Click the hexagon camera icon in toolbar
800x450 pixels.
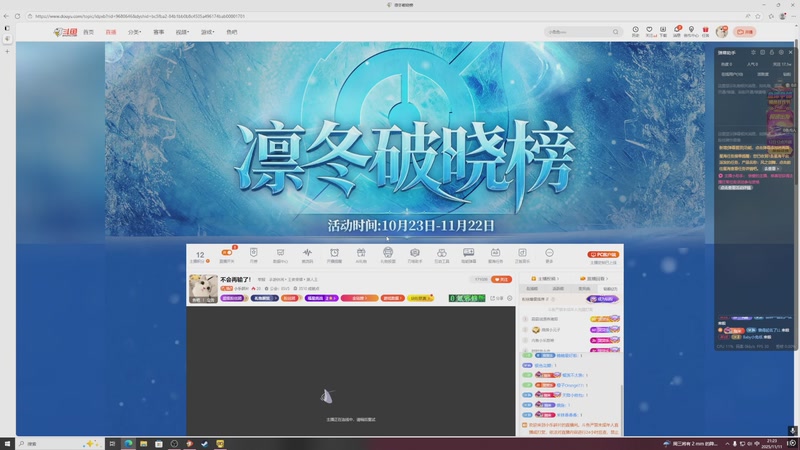[x=415, y=253]
